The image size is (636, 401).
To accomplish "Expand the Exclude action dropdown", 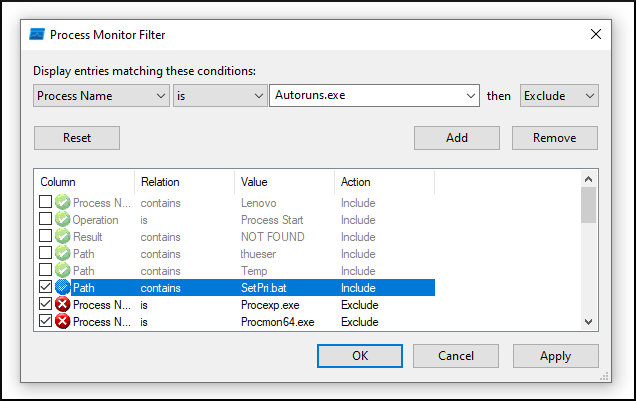I will pyautogui.click(x=560, y=96).
